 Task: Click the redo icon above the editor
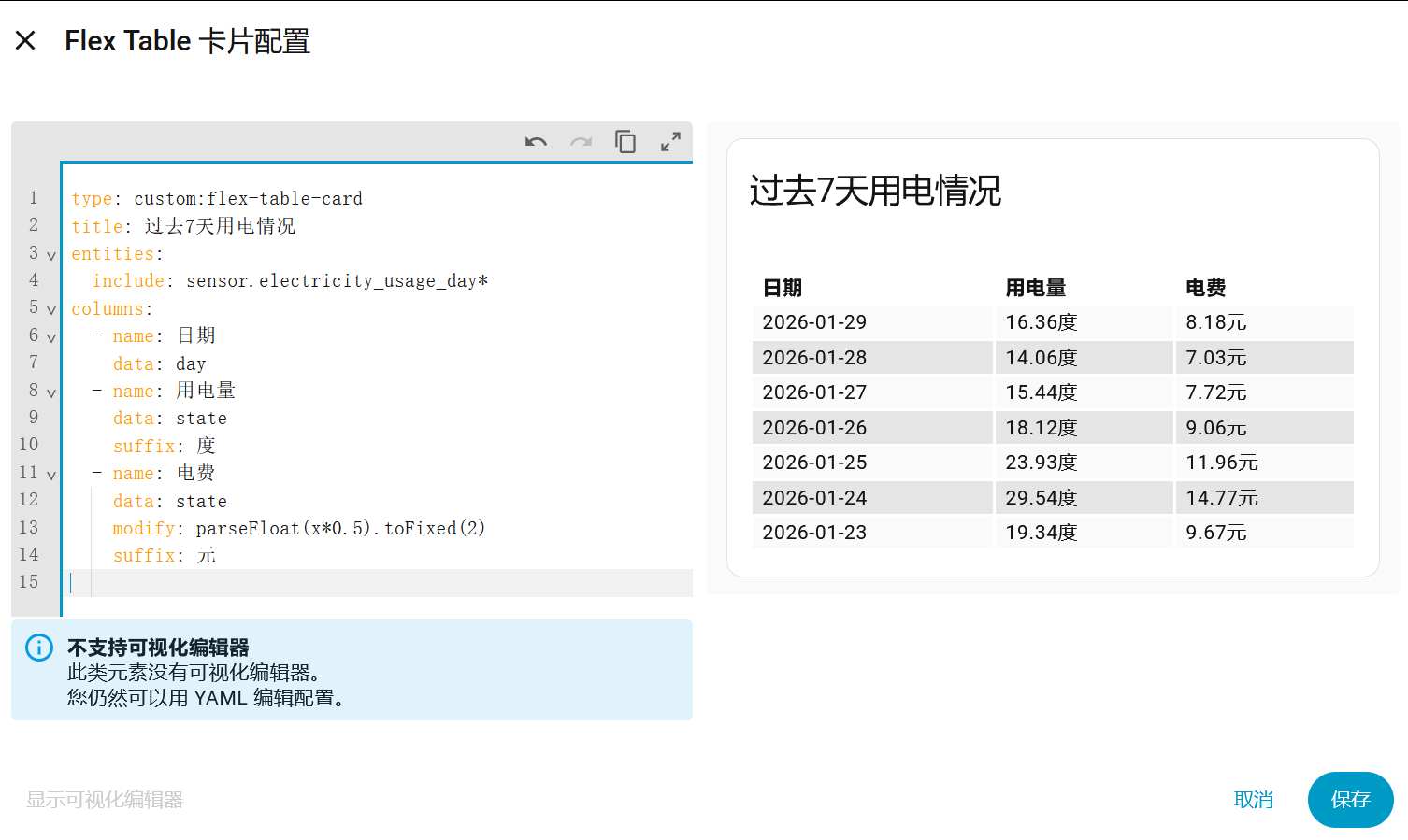[581, 141]
